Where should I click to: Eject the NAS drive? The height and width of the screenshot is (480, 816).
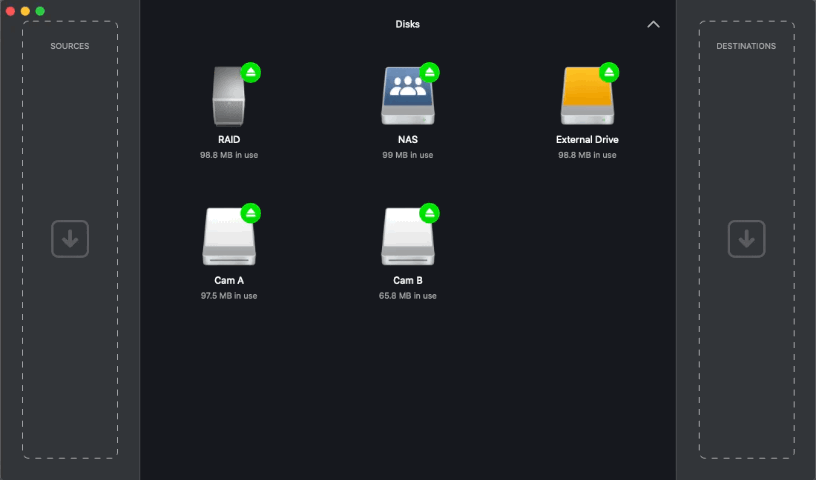(x=429, y=72)
